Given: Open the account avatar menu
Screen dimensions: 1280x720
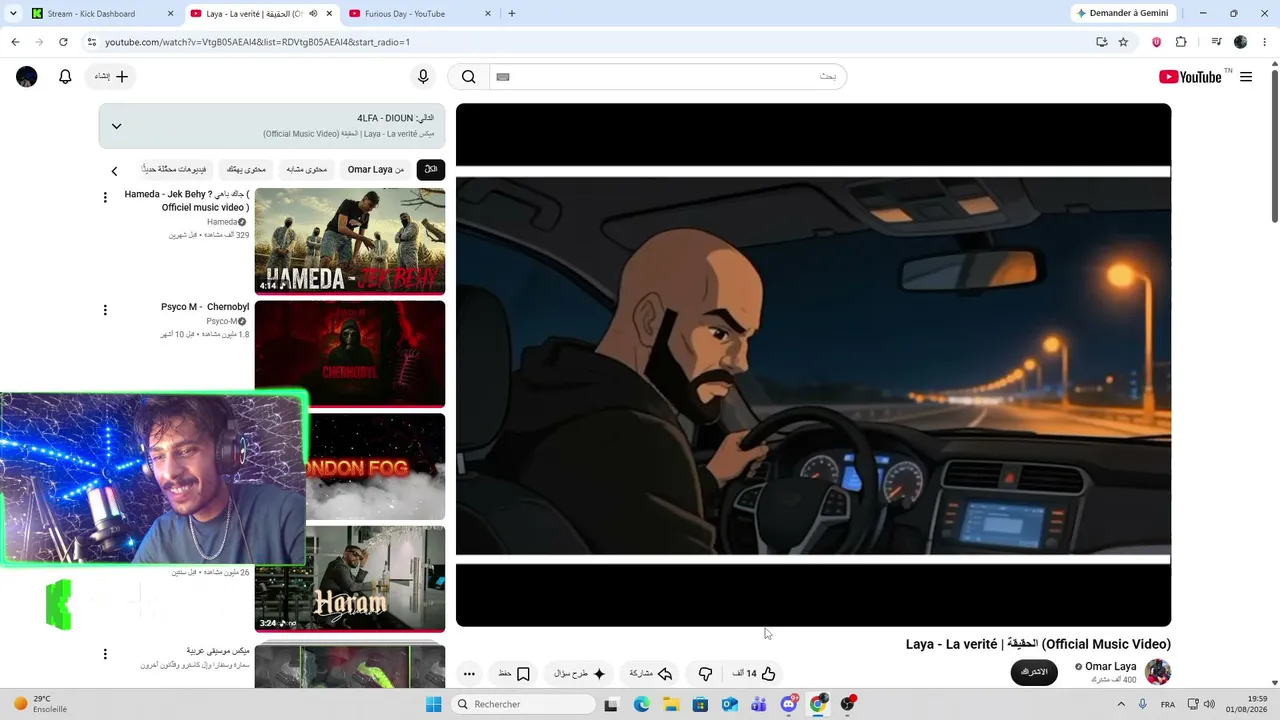Looking at the screenshot, I should pyautogui.click(x=27, y=77).
